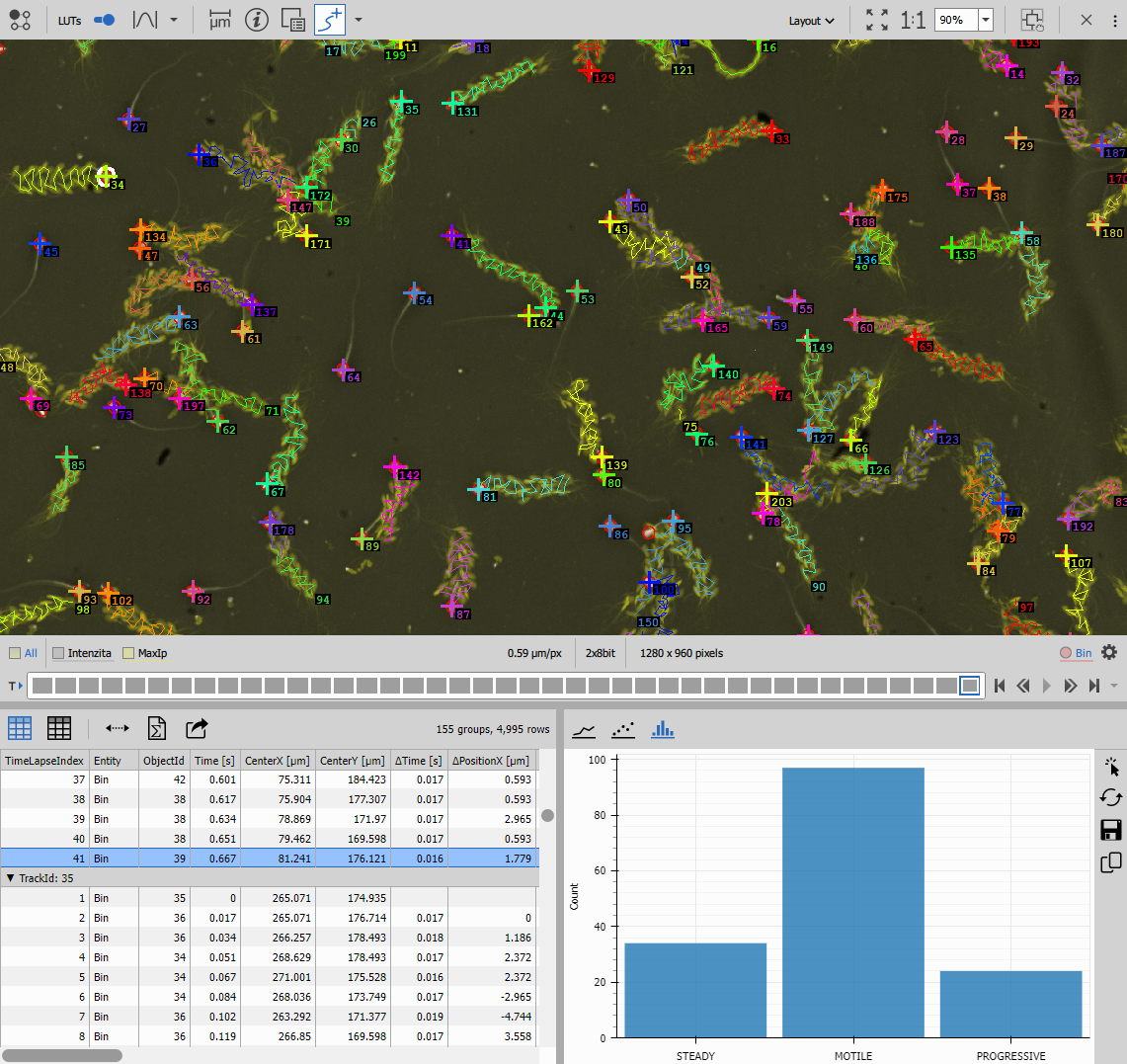Image resolution: width=1127 pixels, height=1064 pixels.
Task: Export the measurement table
Action: pyautogui.click(x=197, y=729)
